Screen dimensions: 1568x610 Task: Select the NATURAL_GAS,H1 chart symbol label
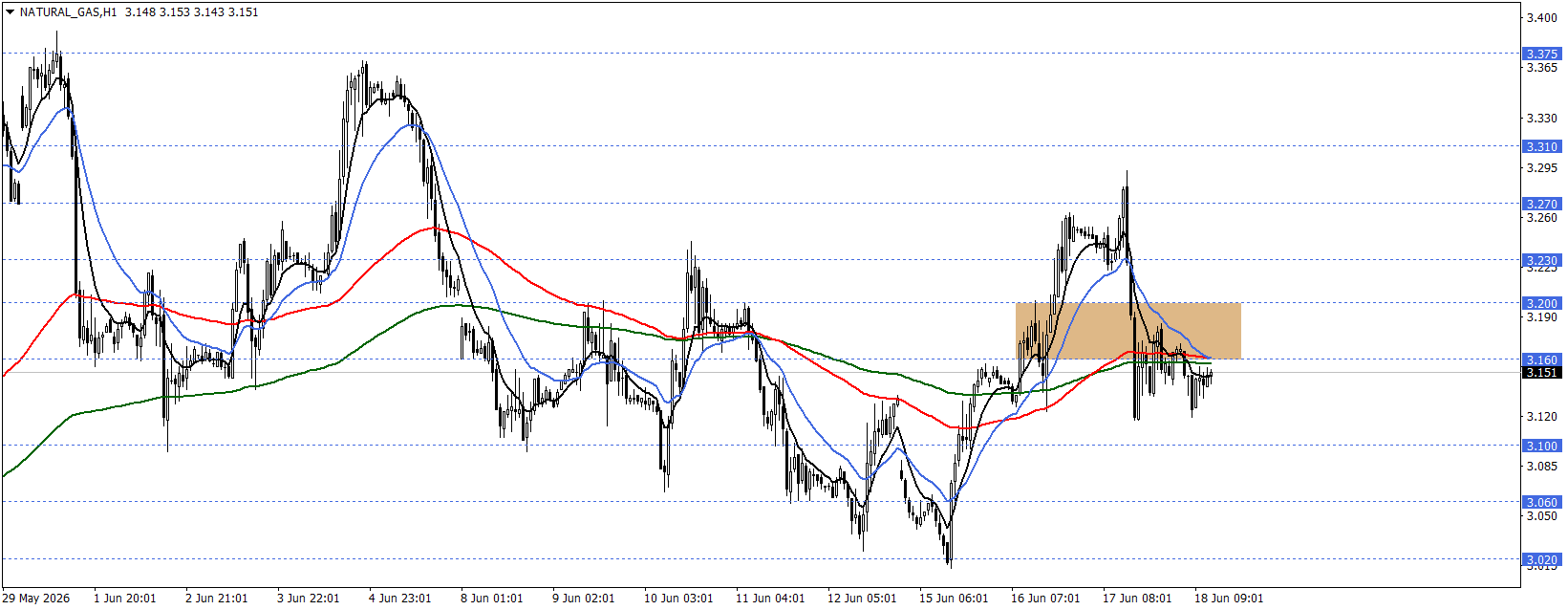[68, 12]
